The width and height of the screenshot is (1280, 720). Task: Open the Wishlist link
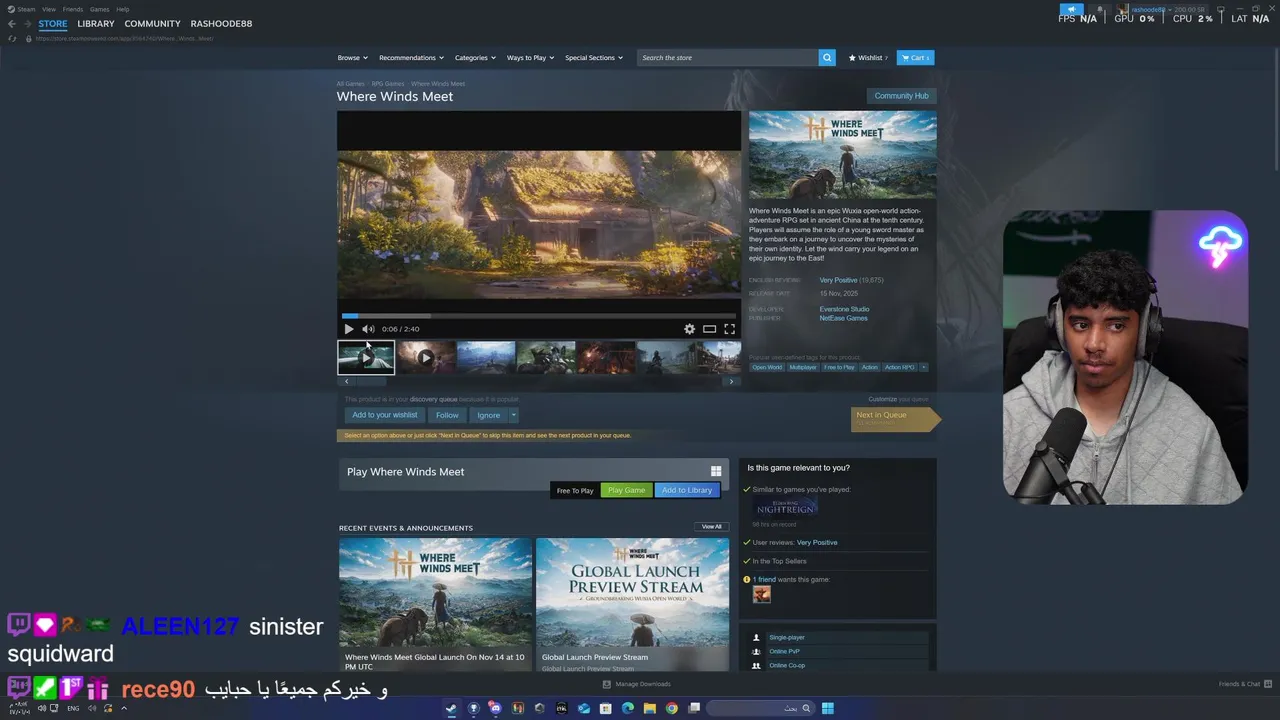point(868,58)
